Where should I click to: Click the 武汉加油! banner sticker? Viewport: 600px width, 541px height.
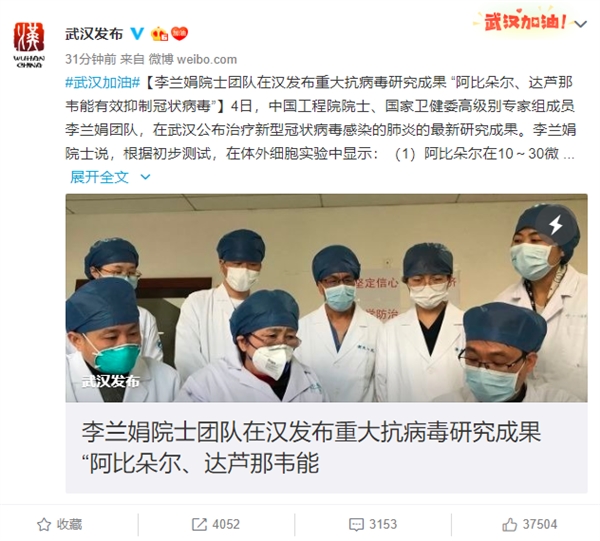pyautogui.click(x=523, y=21)
